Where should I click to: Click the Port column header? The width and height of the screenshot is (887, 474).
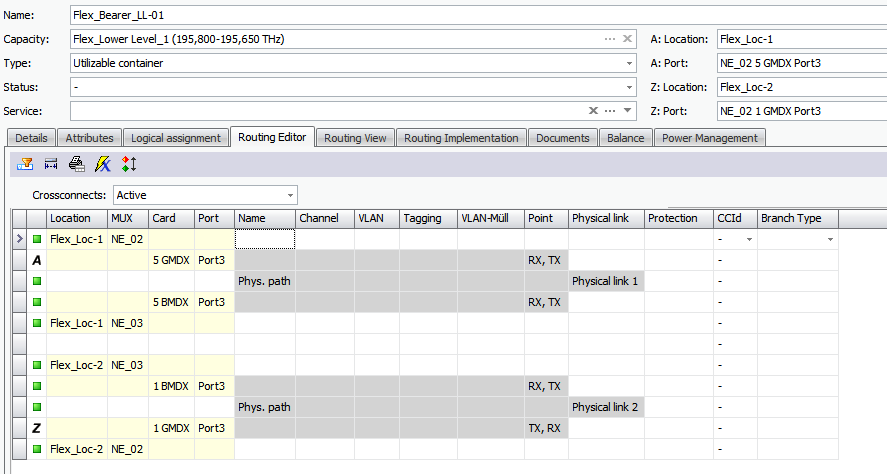[x=214, y=218]
